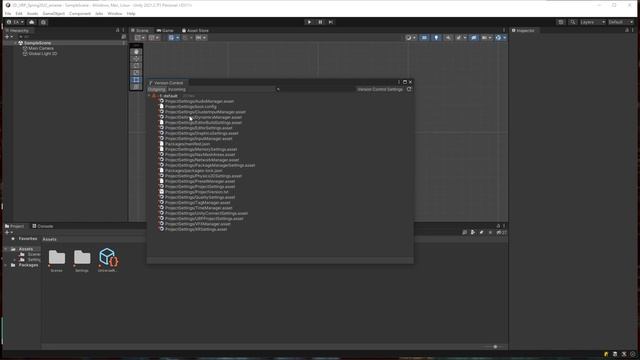The width and height of the screenshot is (640, 360).
Task: Select the Hand (View) tool in Scene
Action: [x=136, y=52]
